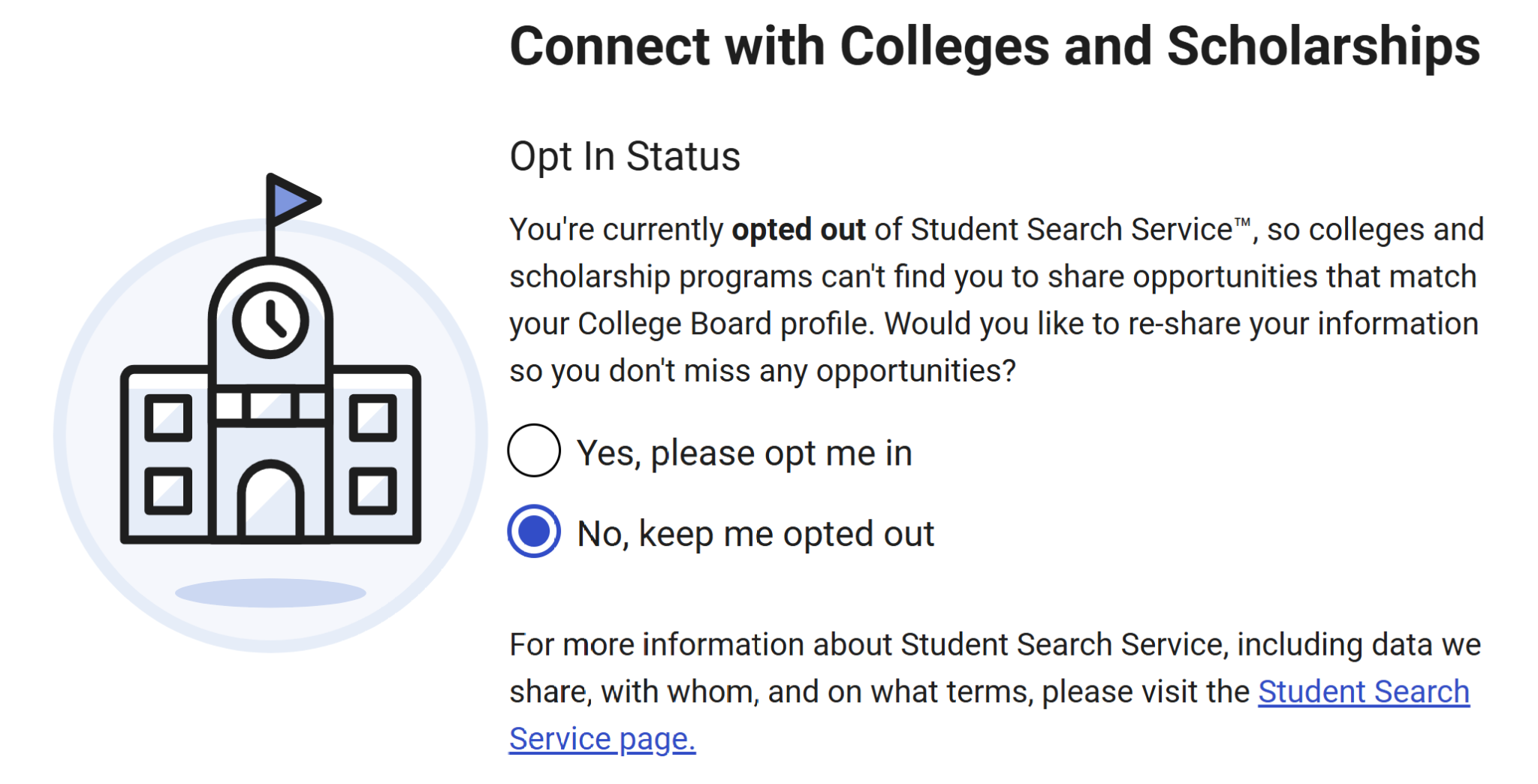This screenshot has height=784, width=1538.
Task: Click the "Connect with Colleges and Scholarships" heading
Action: click(994, 47)
